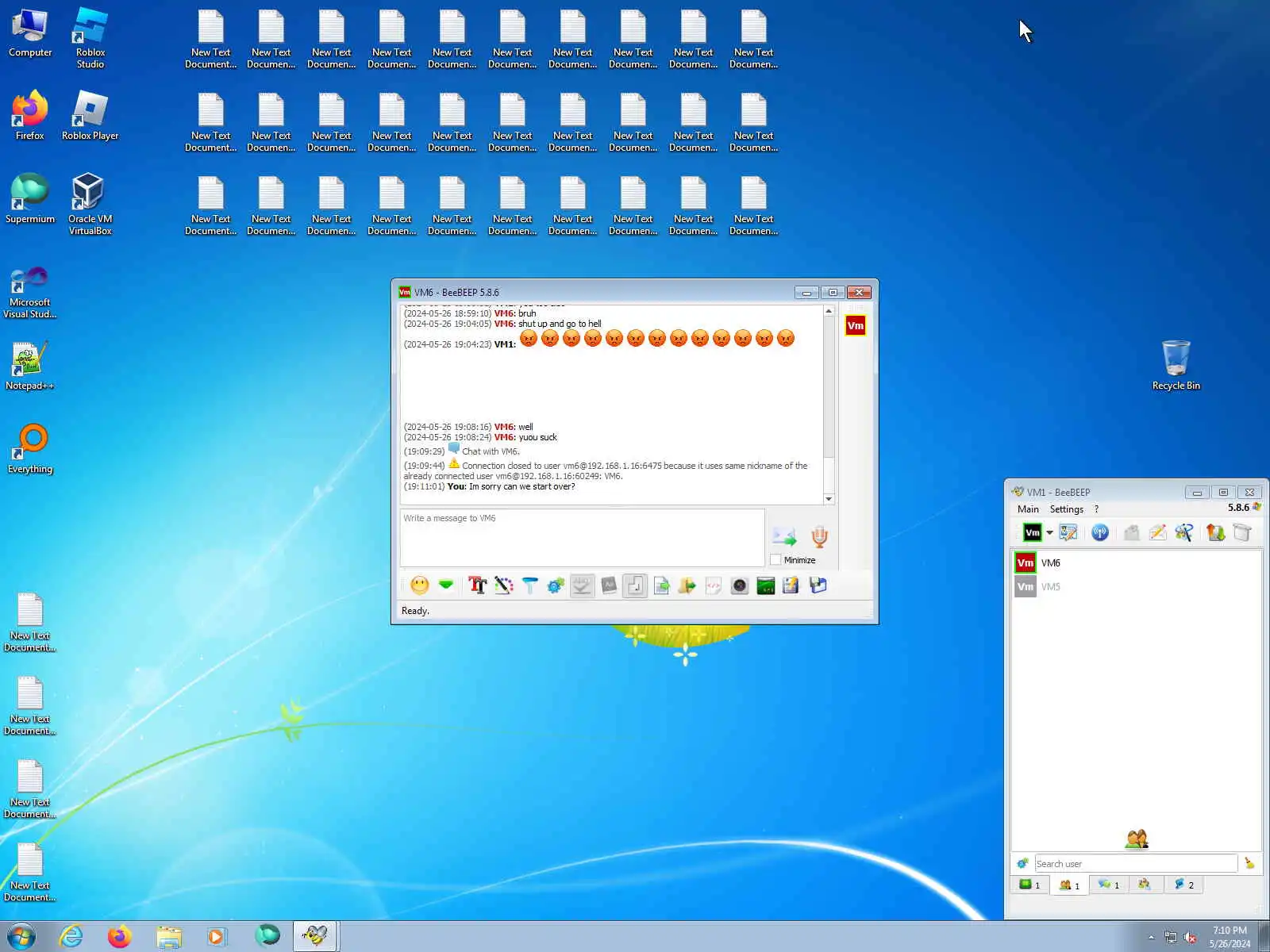Click the muted volume tray icon
This screenshot has width=1270, height=952.
point(1190,938)
